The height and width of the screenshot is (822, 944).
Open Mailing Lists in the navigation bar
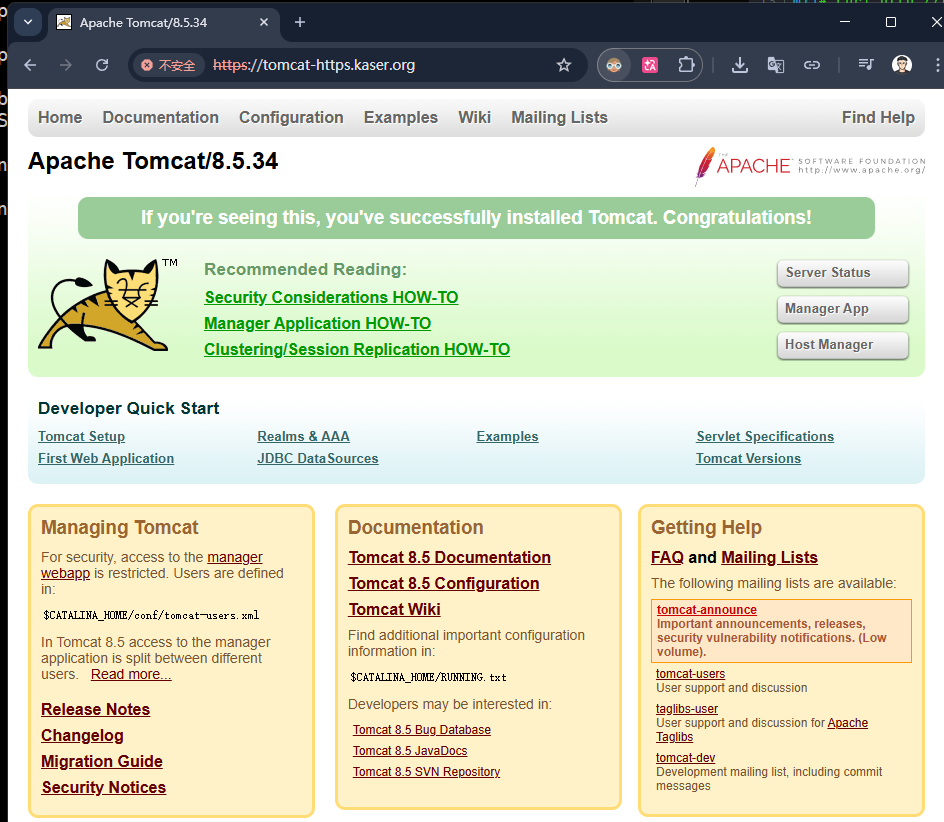[x=559, y=117]
